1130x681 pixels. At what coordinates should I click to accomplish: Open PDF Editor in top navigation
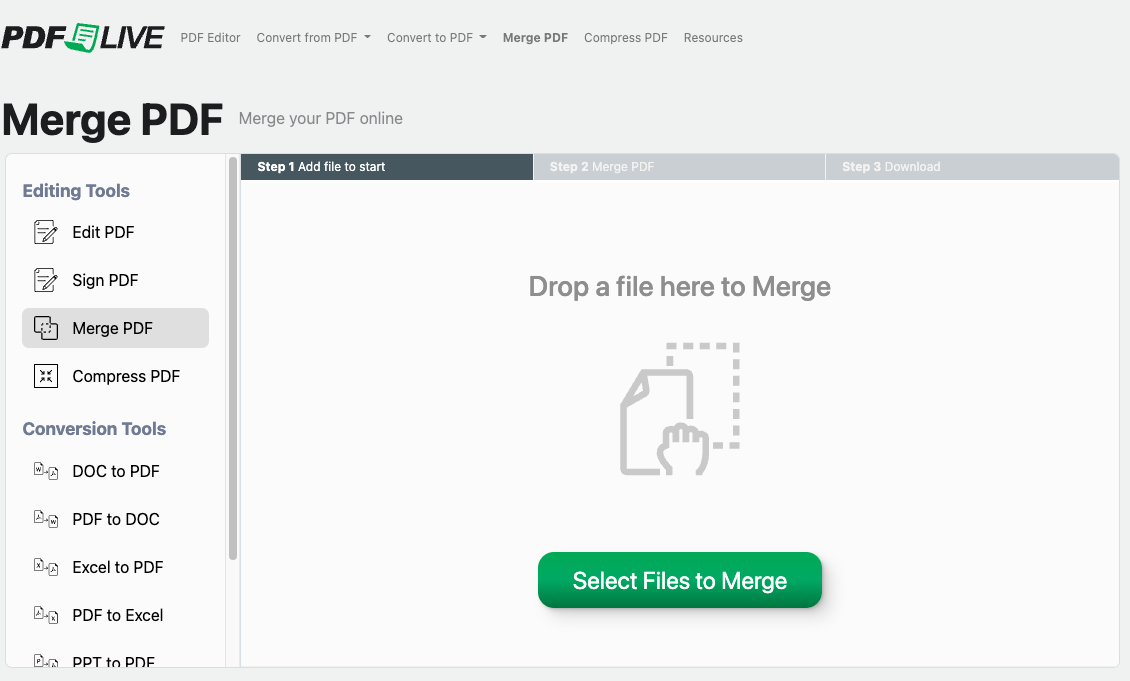pyautogui.click(x=210, y=37)
